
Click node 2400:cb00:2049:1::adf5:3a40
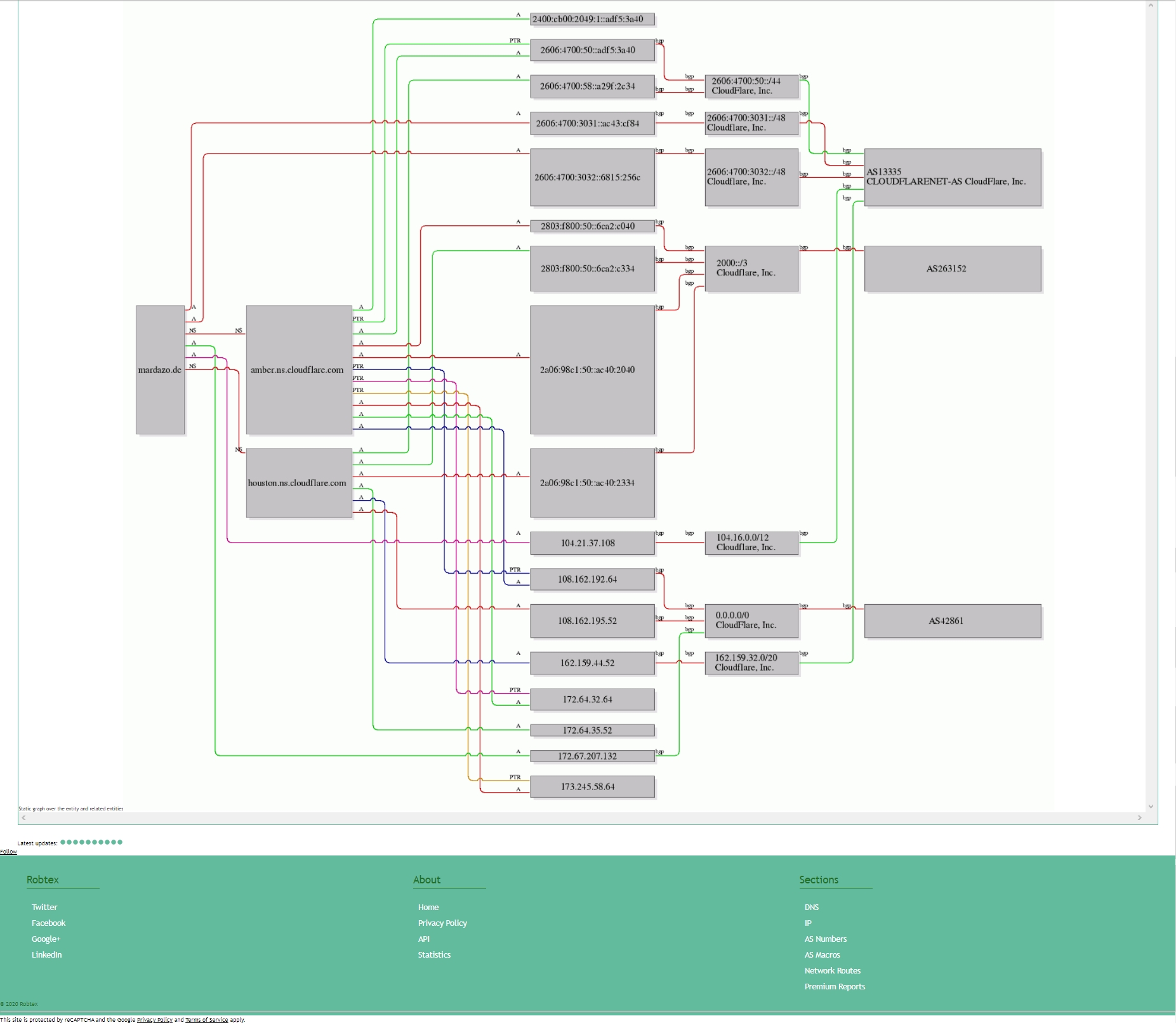coord(592,19)
